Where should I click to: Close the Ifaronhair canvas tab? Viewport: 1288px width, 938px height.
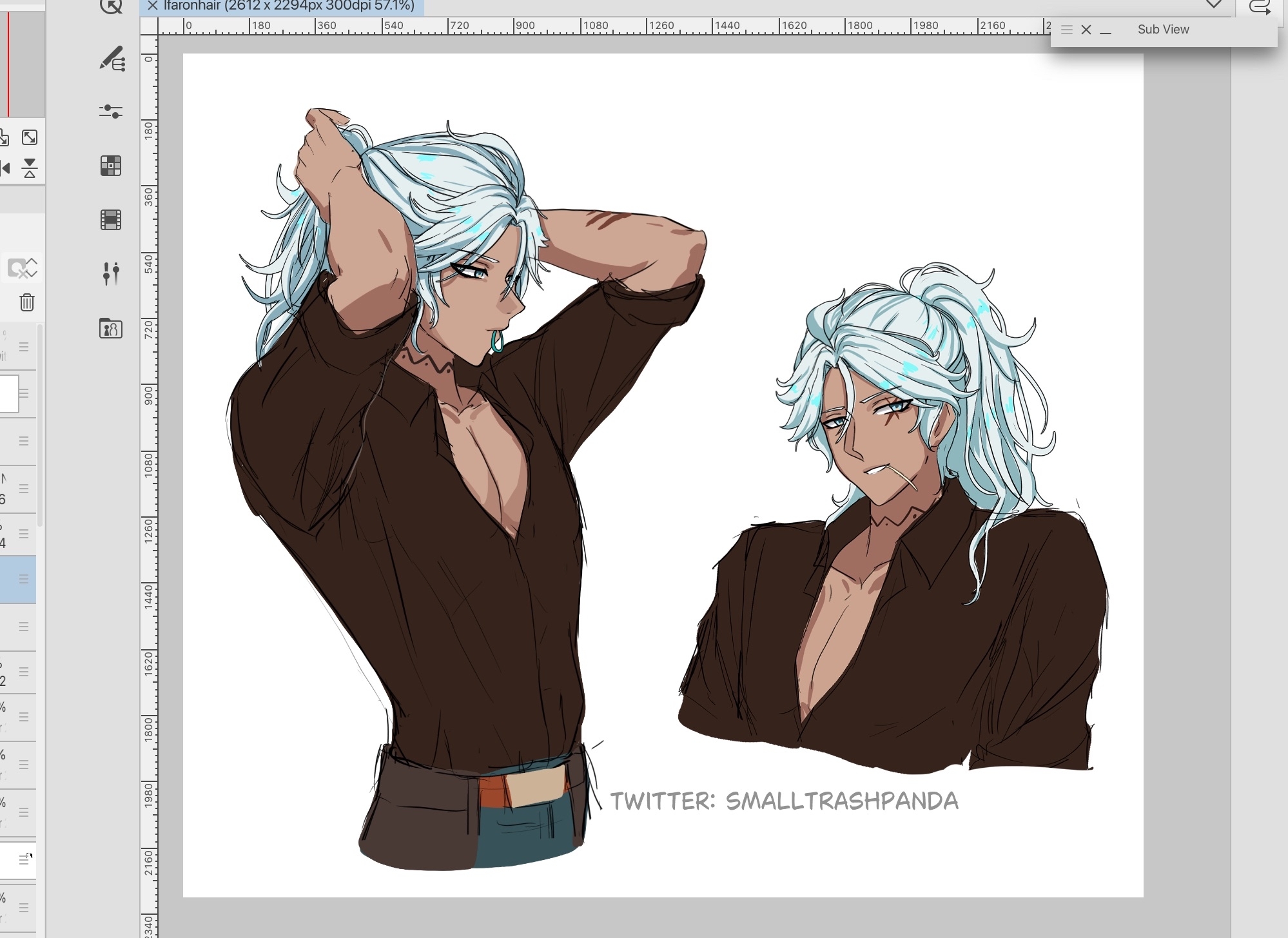point(152,6)
